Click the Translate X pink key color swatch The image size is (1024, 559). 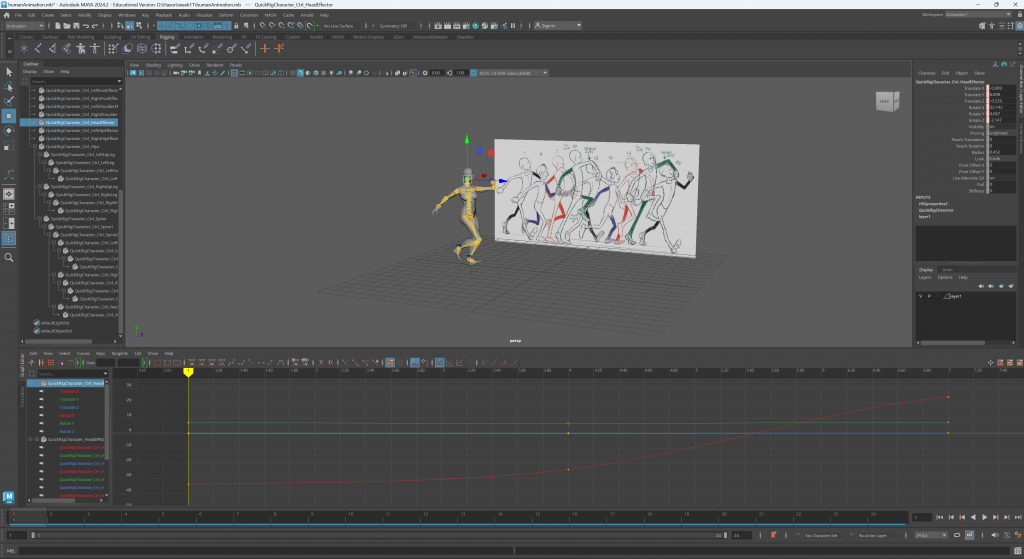(x=987, y=88)
